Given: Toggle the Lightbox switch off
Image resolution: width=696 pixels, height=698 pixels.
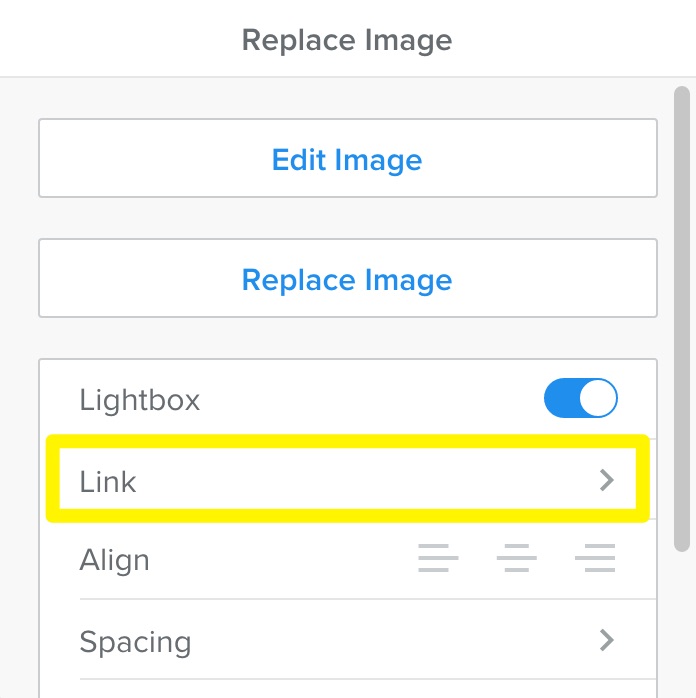Looking at the screenshot, I should pyautogui.click(x=581, y=400).
